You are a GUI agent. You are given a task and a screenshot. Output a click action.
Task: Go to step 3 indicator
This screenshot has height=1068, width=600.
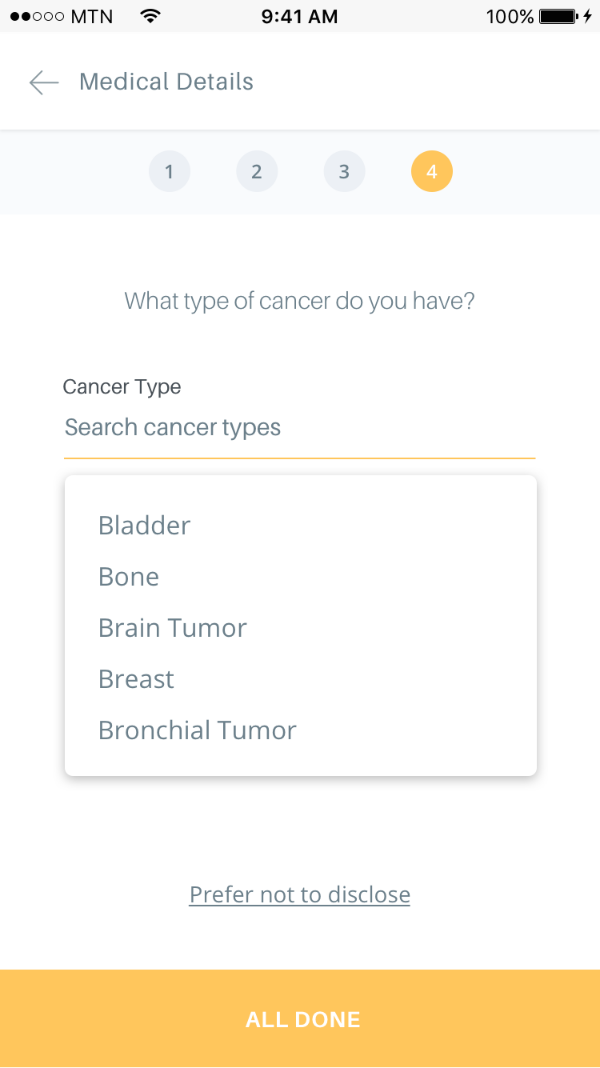[x=344, y=172]
